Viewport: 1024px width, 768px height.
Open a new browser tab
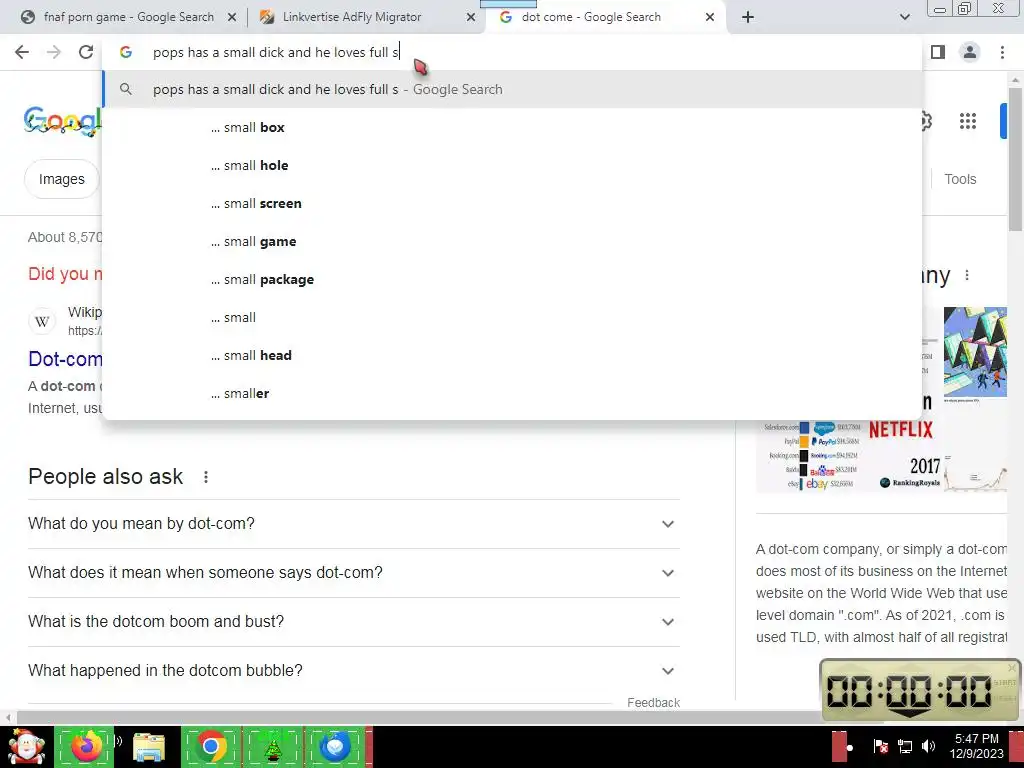point(748,17)
